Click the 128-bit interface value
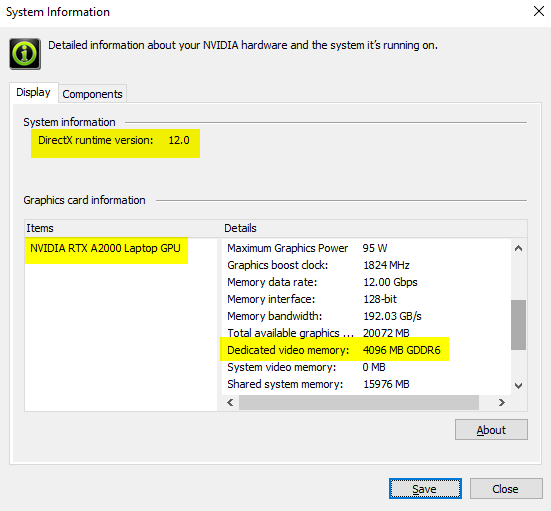This screenshot has height=511, width=551. click(380, 299)
